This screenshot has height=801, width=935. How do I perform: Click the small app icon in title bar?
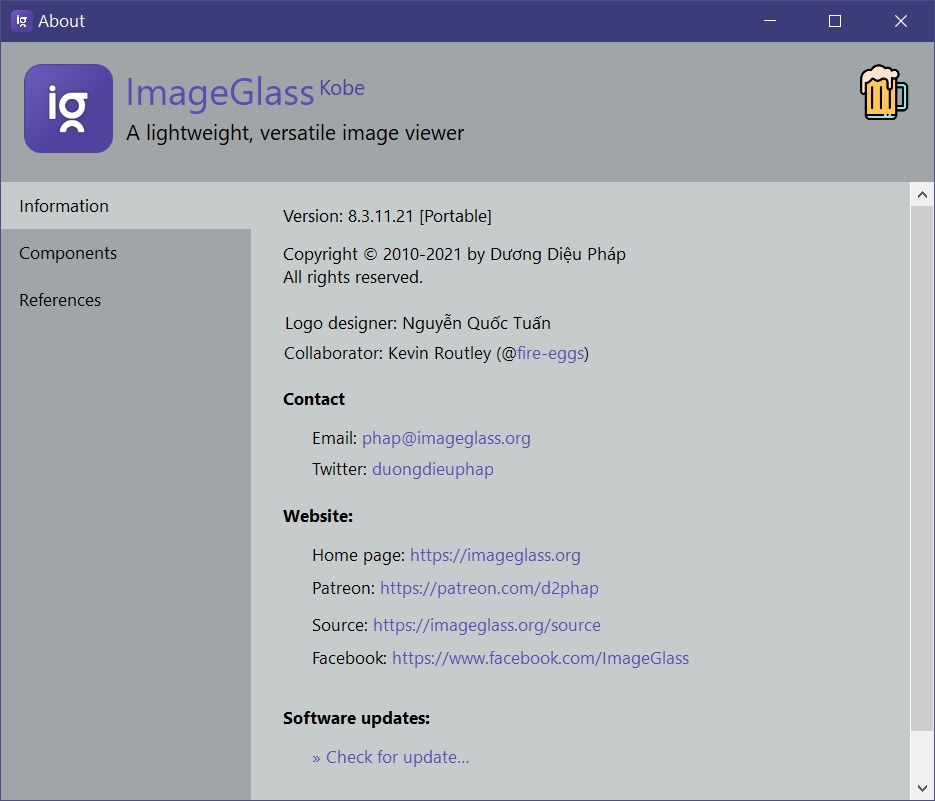point(21,21)
